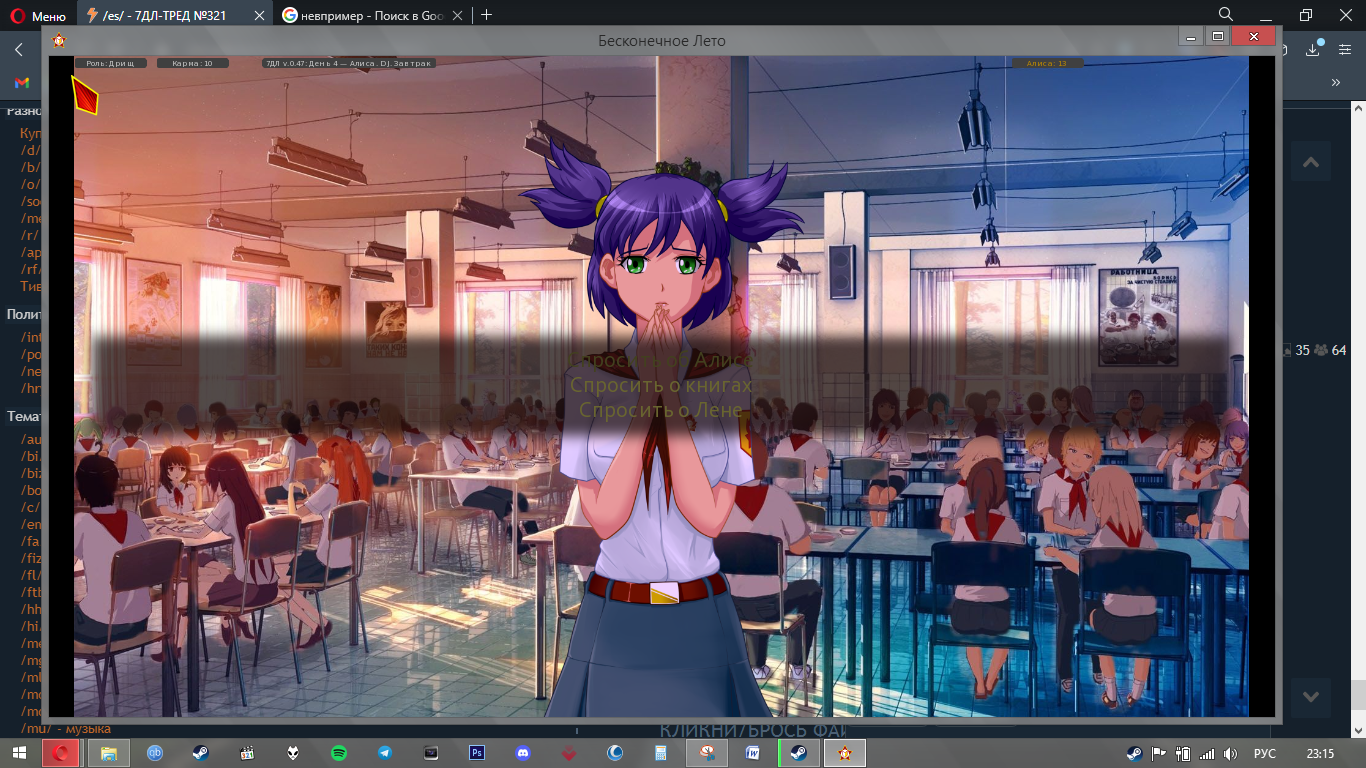
Task: Click the scroll-up arrow button on the page
Action: [x=1311, y=162]
